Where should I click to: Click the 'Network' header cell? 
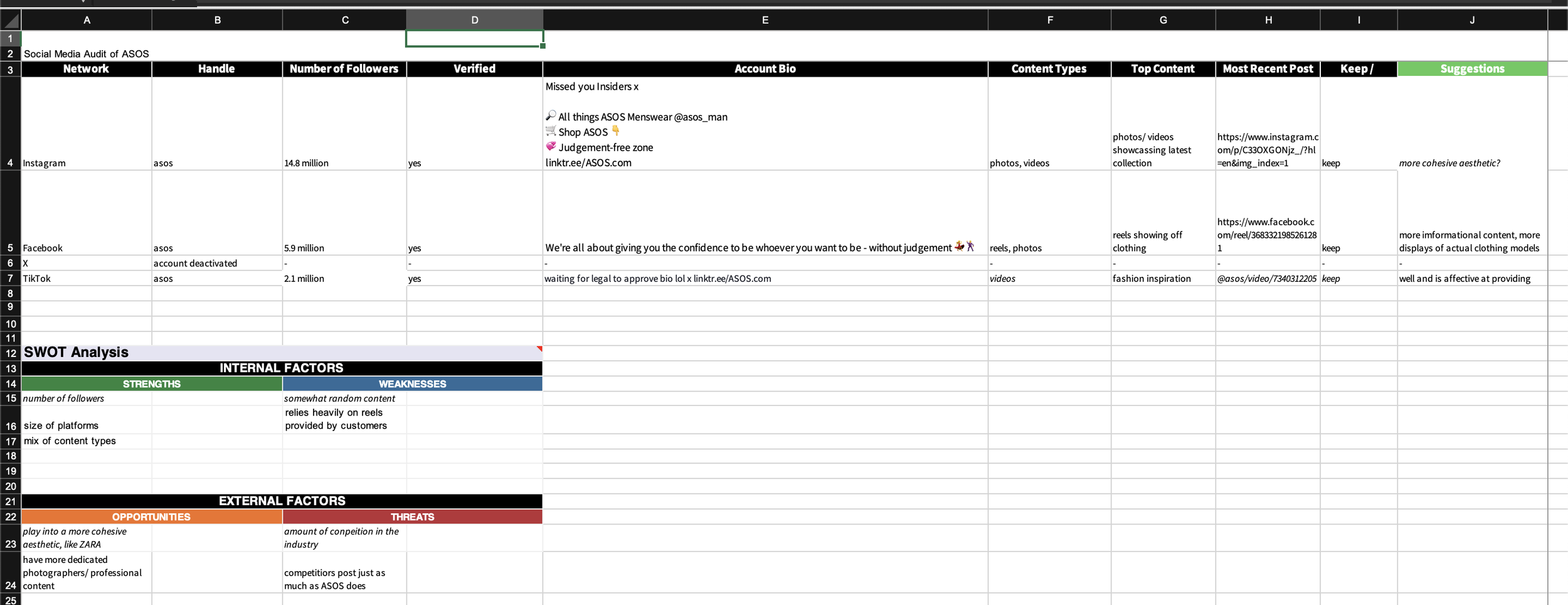click(87, 69)
